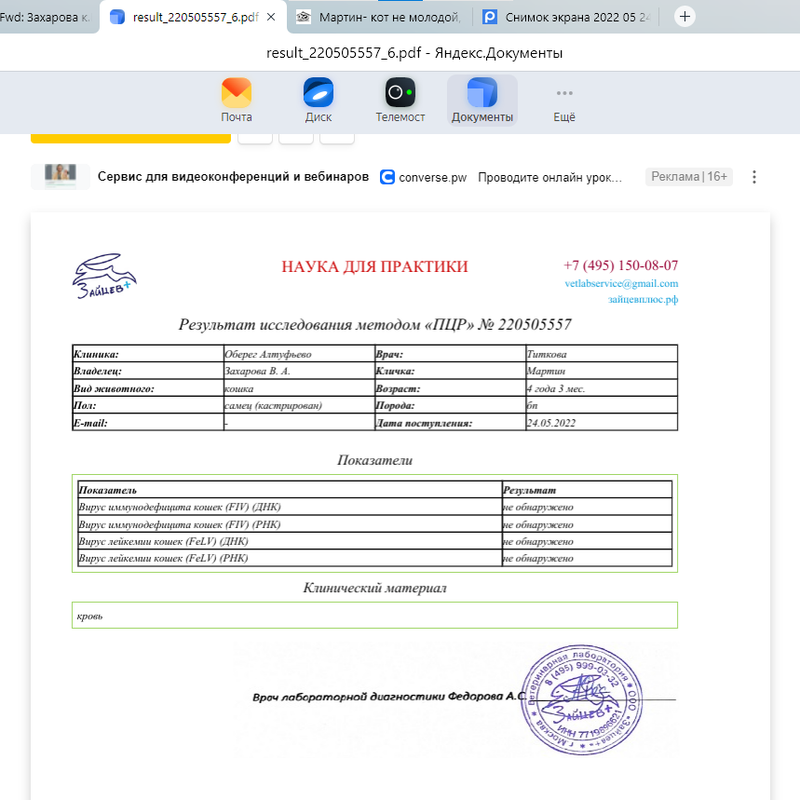Click the Оберег Алтуфьево clinic cell

click(x=299, y=354)
